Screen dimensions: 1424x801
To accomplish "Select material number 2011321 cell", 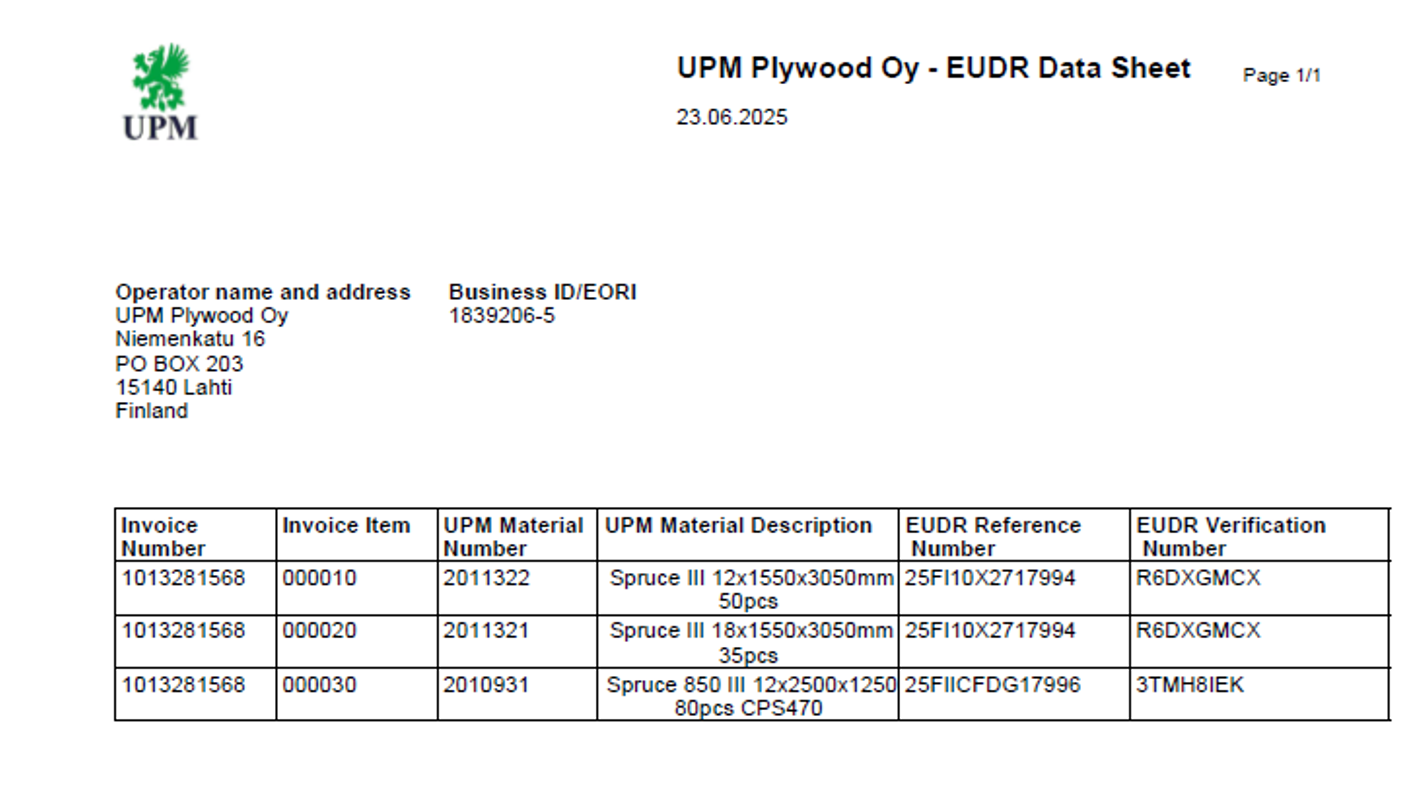I will [486, 631].
